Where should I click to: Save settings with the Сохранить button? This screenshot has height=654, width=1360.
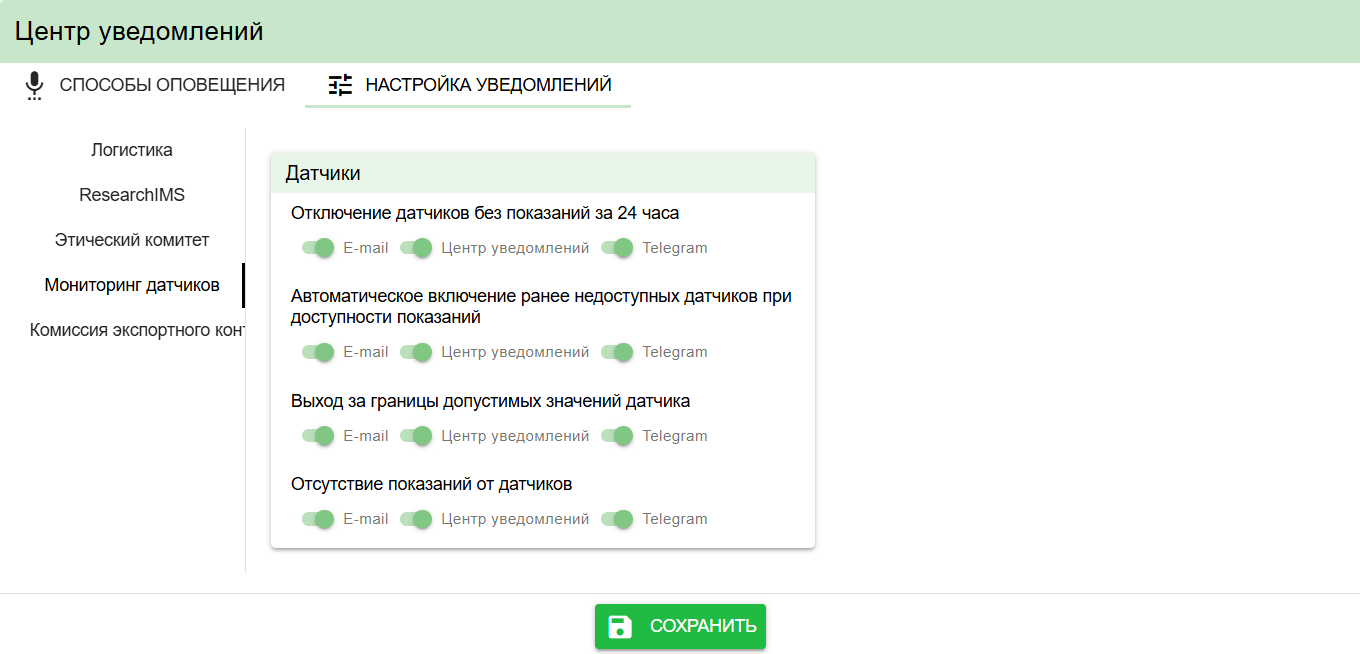680,627
